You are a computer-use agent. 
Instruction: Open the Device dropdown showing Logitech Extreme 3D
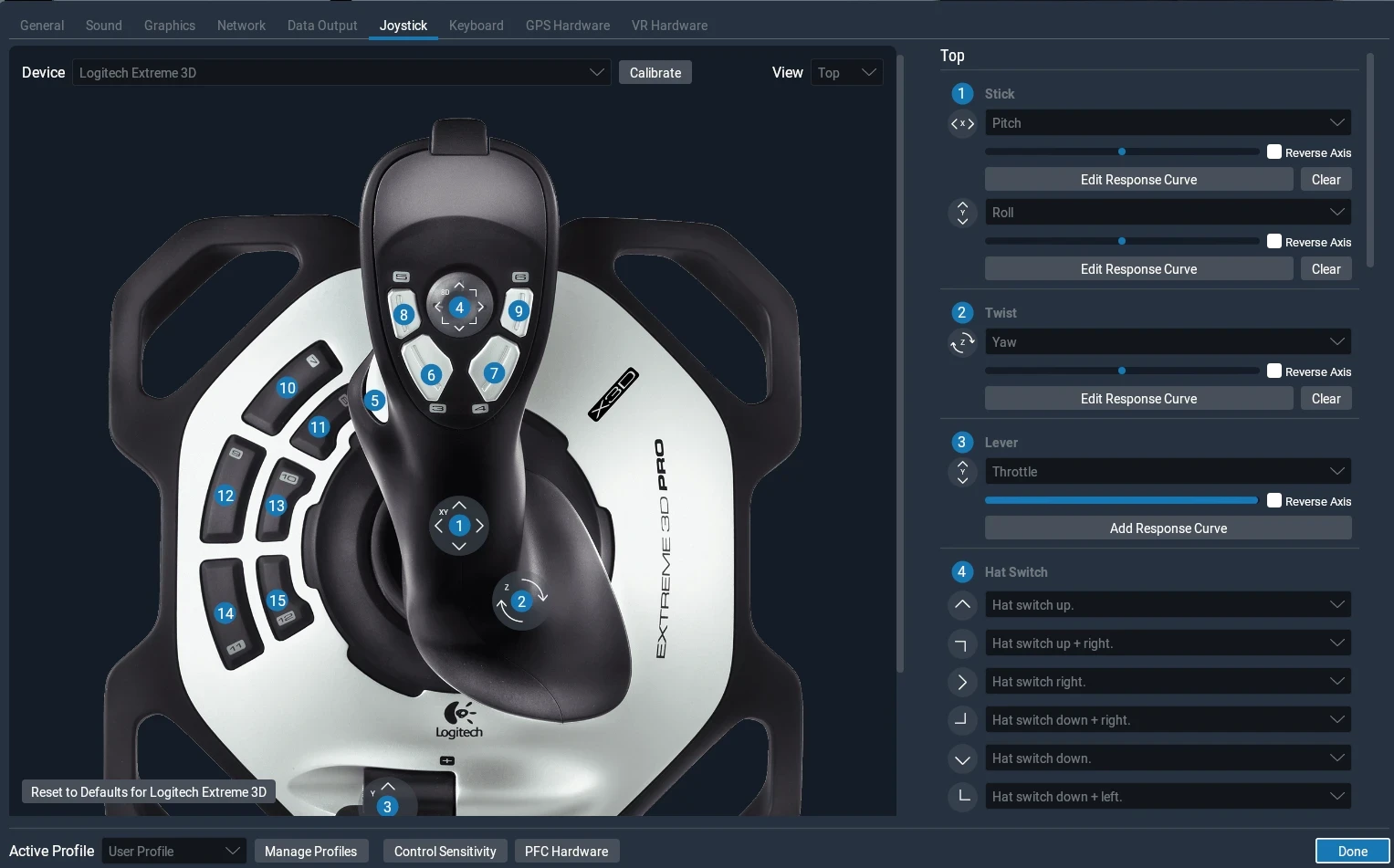(x=341, y=73)
